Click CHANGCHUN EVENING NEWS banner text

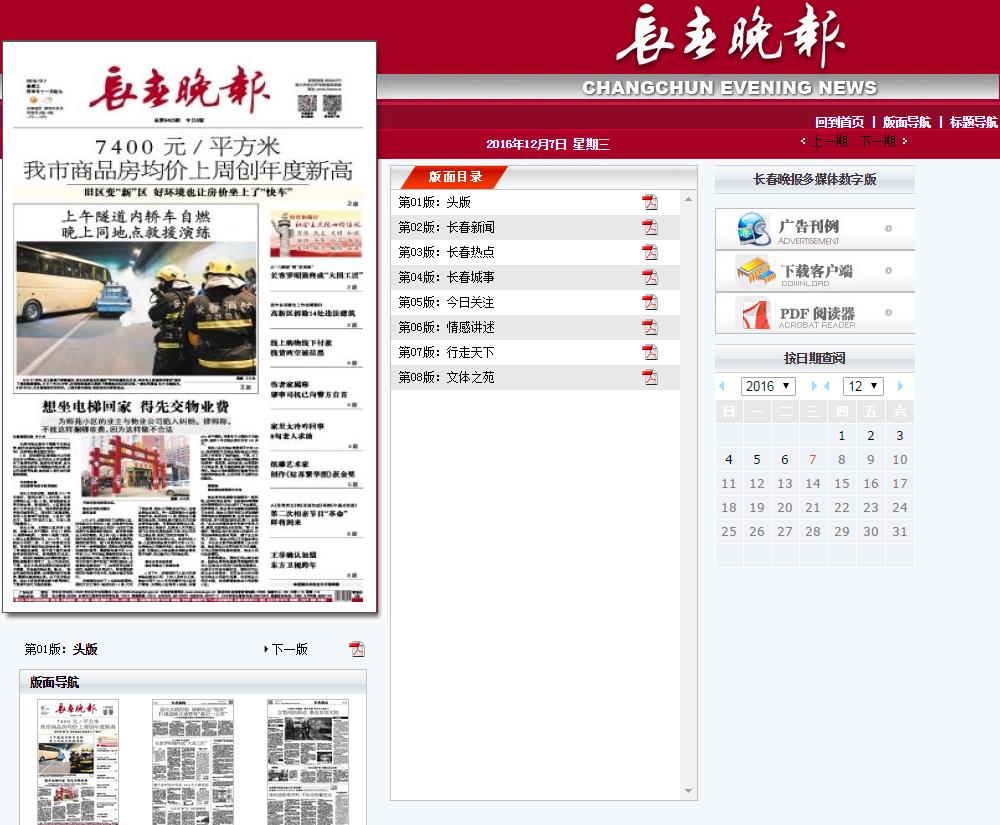point(730,87)
